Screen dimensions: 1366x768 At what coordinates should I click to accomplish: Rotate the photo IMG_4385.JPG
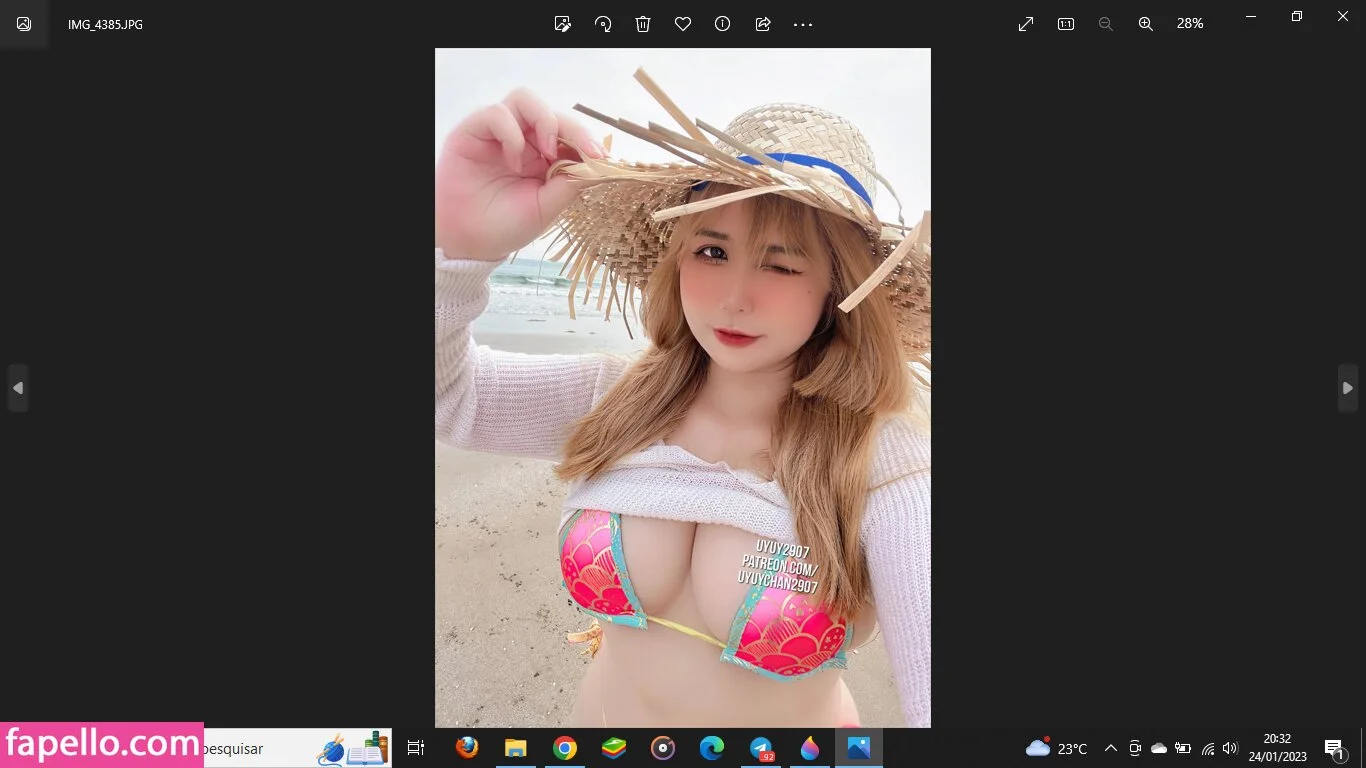tap(603, 24)
